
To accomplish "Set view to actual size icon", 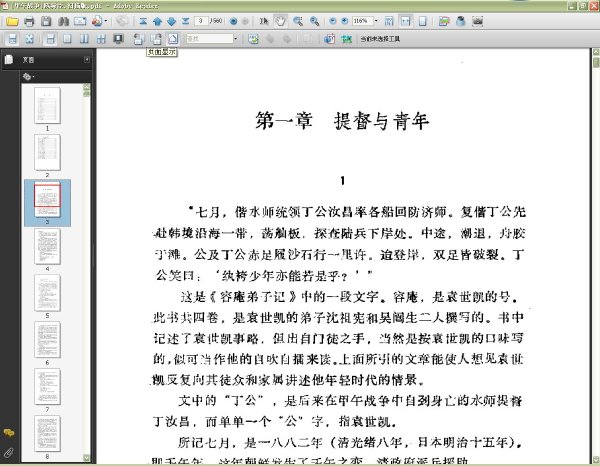I will tap(389, 21).
